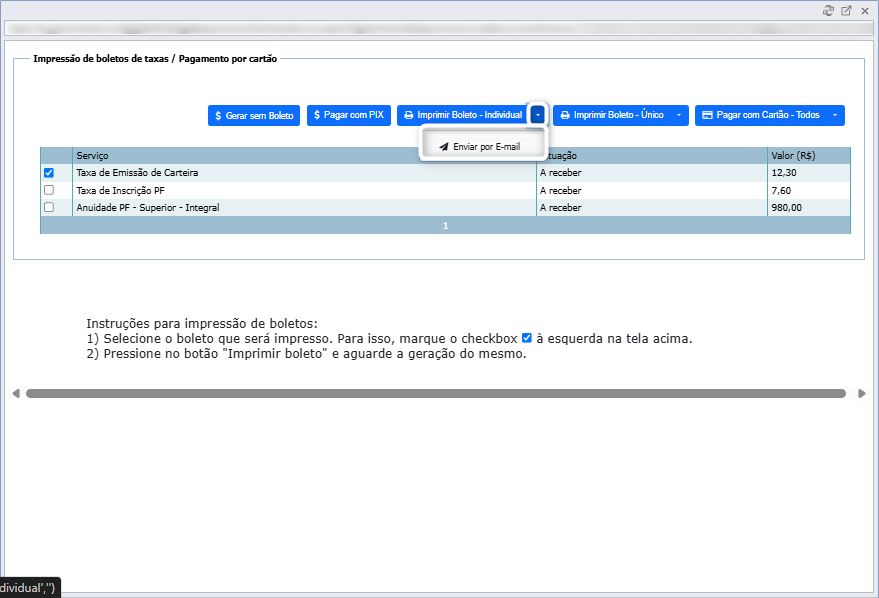The height and width of the screenshot is (598, 879).
Task: Click the Pagar com PIX button
Action: click(349, 115)
